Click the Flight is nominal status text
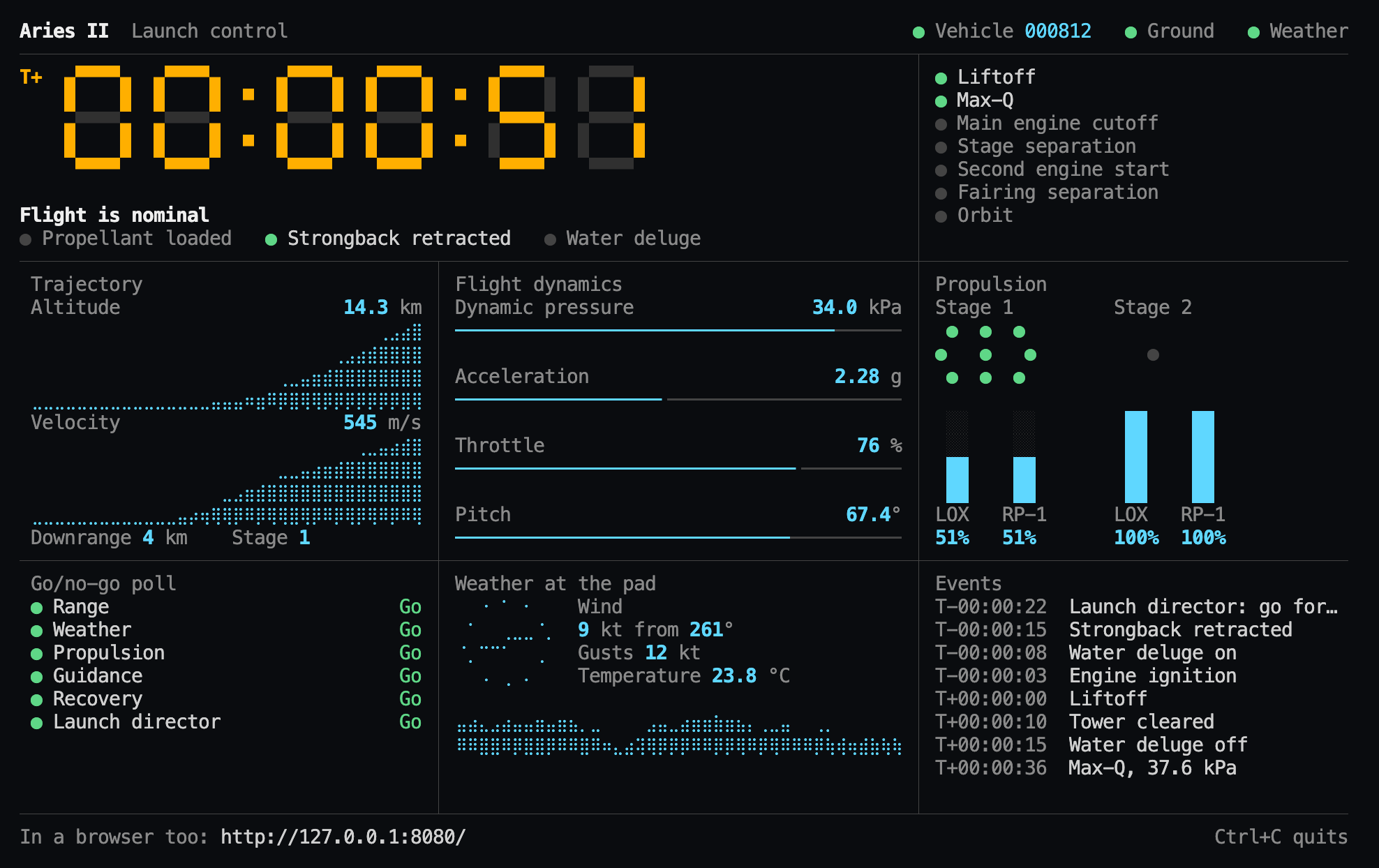1379x868 pixels. (114, 215)
